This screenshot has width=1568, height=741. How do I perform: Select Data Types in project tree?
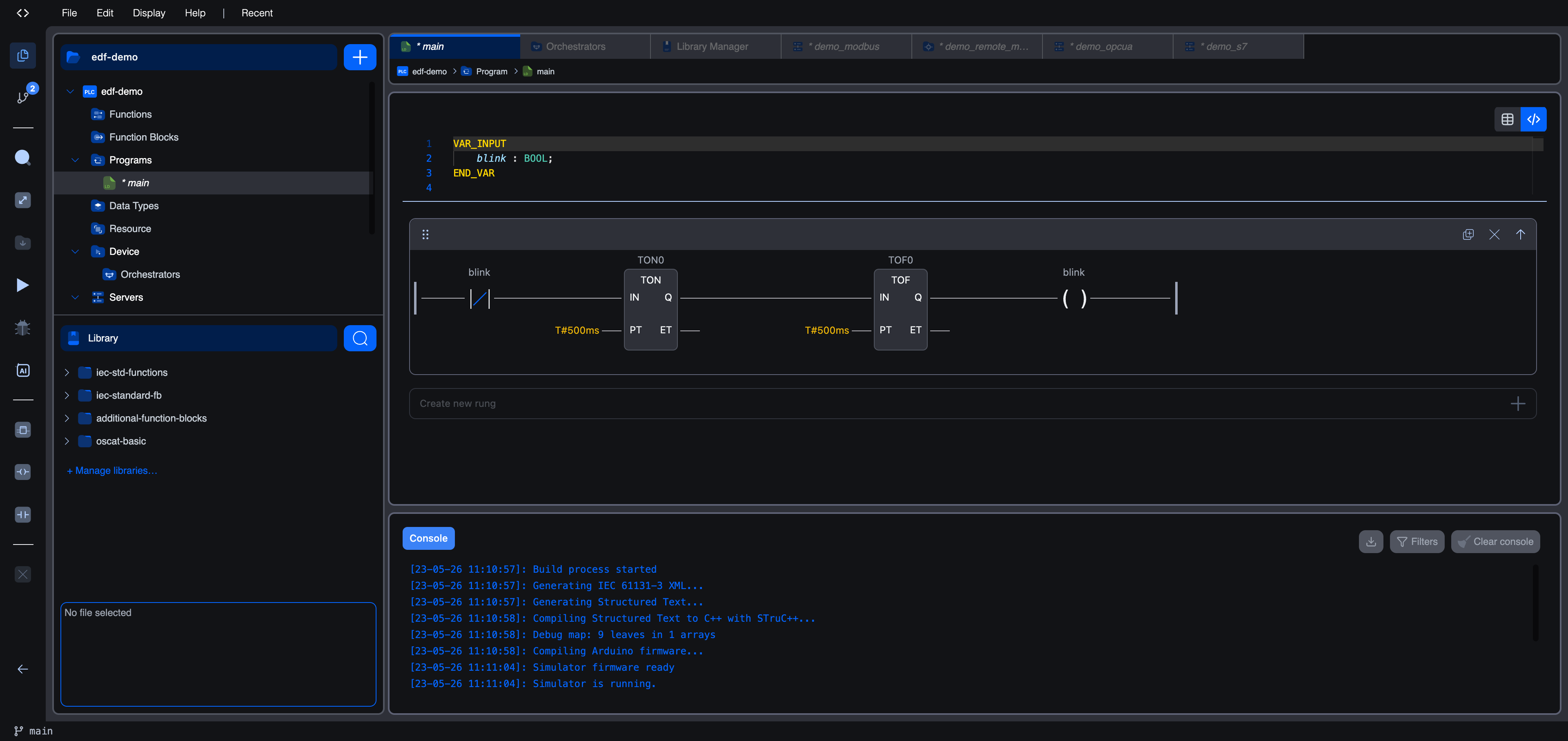point(212,206)
